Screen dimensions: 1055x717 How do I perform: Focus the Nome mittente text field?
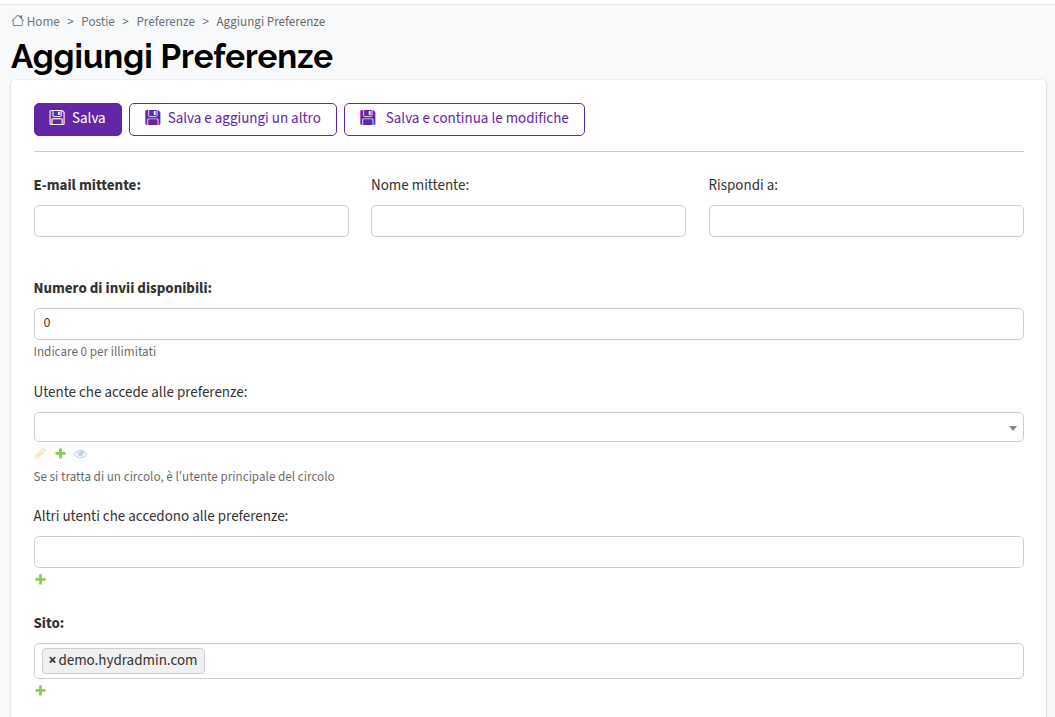pyautogui.click(x=528, y=221)
